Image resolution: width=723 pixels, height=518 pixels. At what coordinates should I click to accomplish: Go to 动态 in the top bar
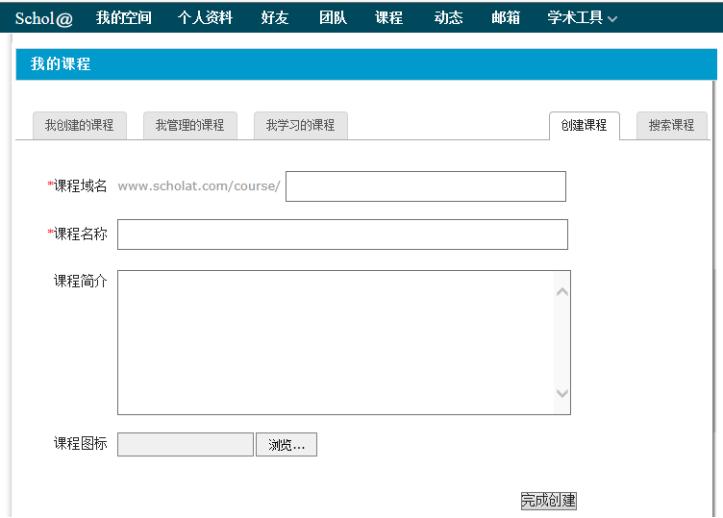pyautogui.click(x=447, y=17)
